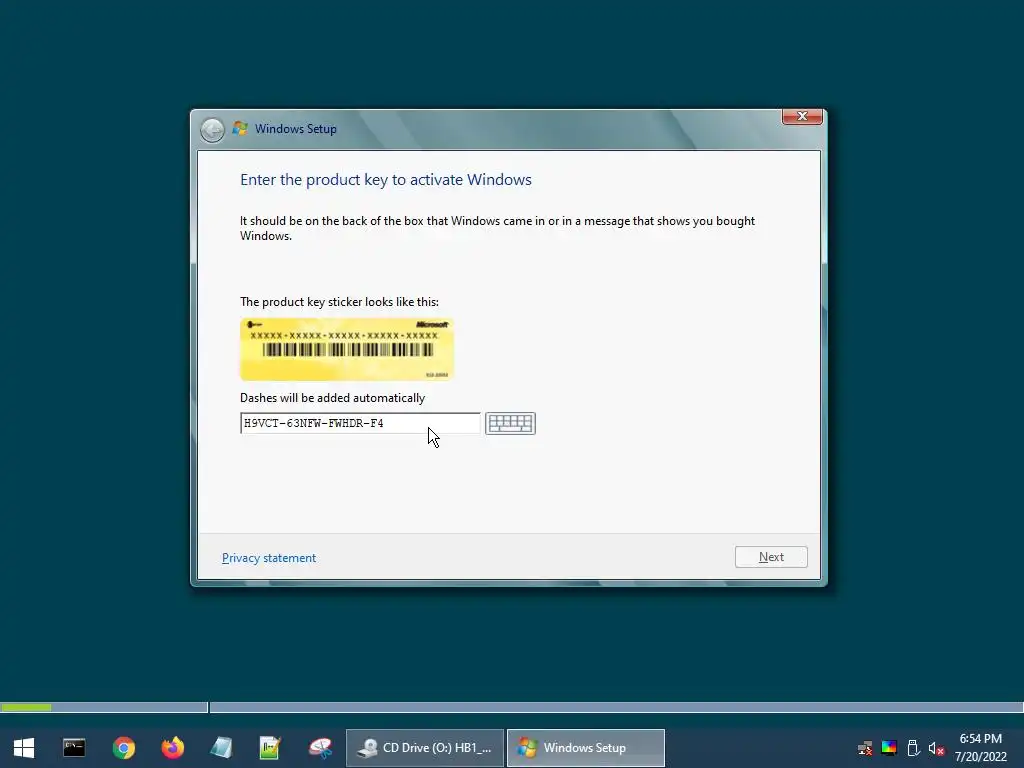Click the colorful display tray icon
Viewport: 1024px width, 768px height.
(889, 748)
